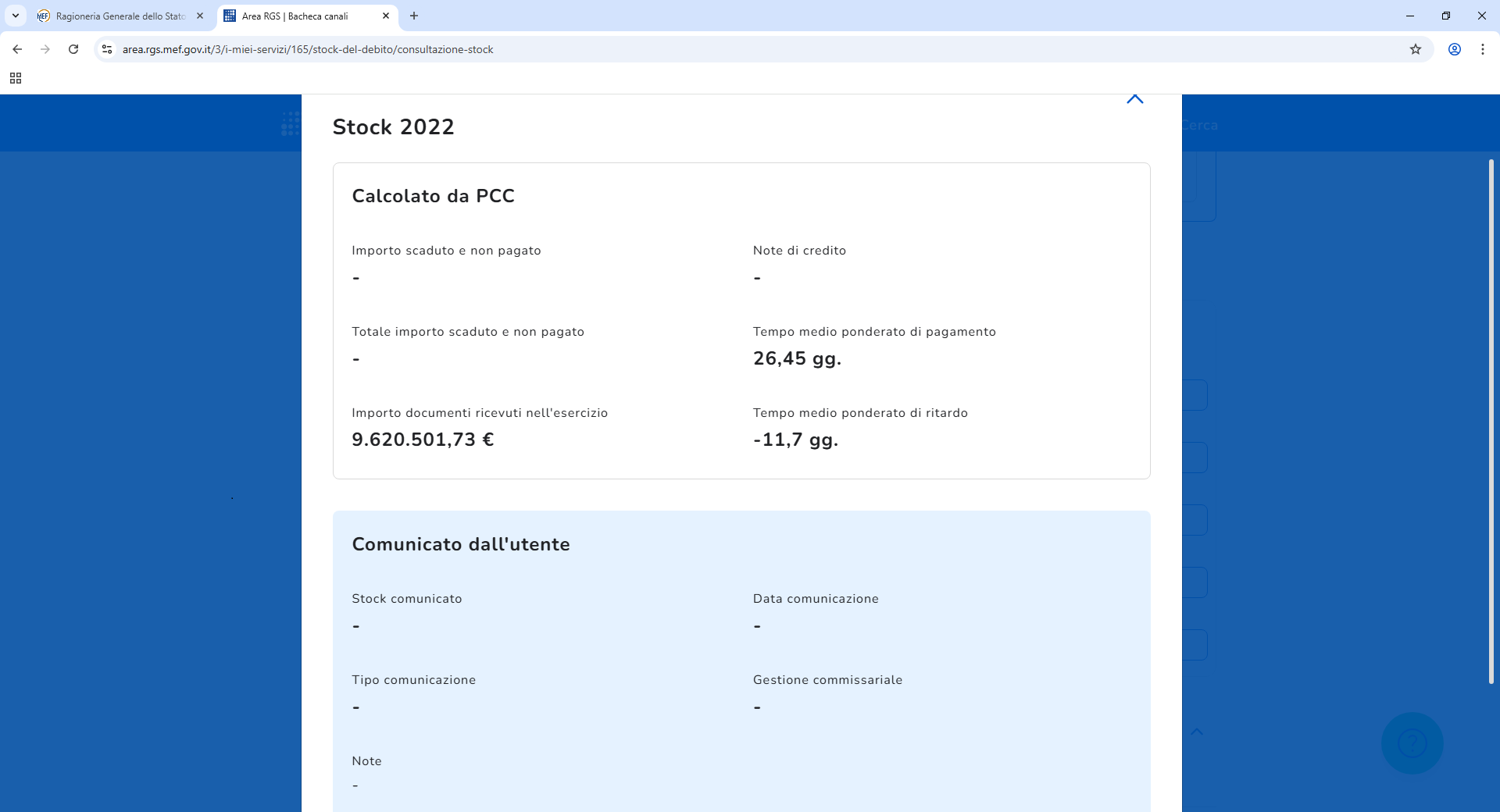Click the Importo scaduto e non pagato label
1500x812 pixels.
point(446,251)
